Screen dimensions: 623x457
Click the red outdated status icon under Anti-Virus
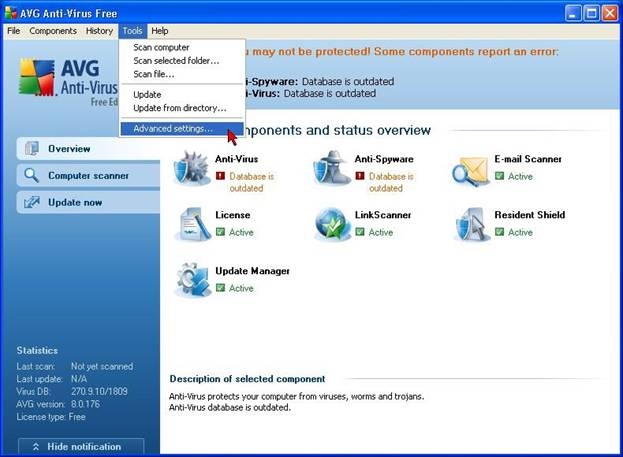click(221, 176)
